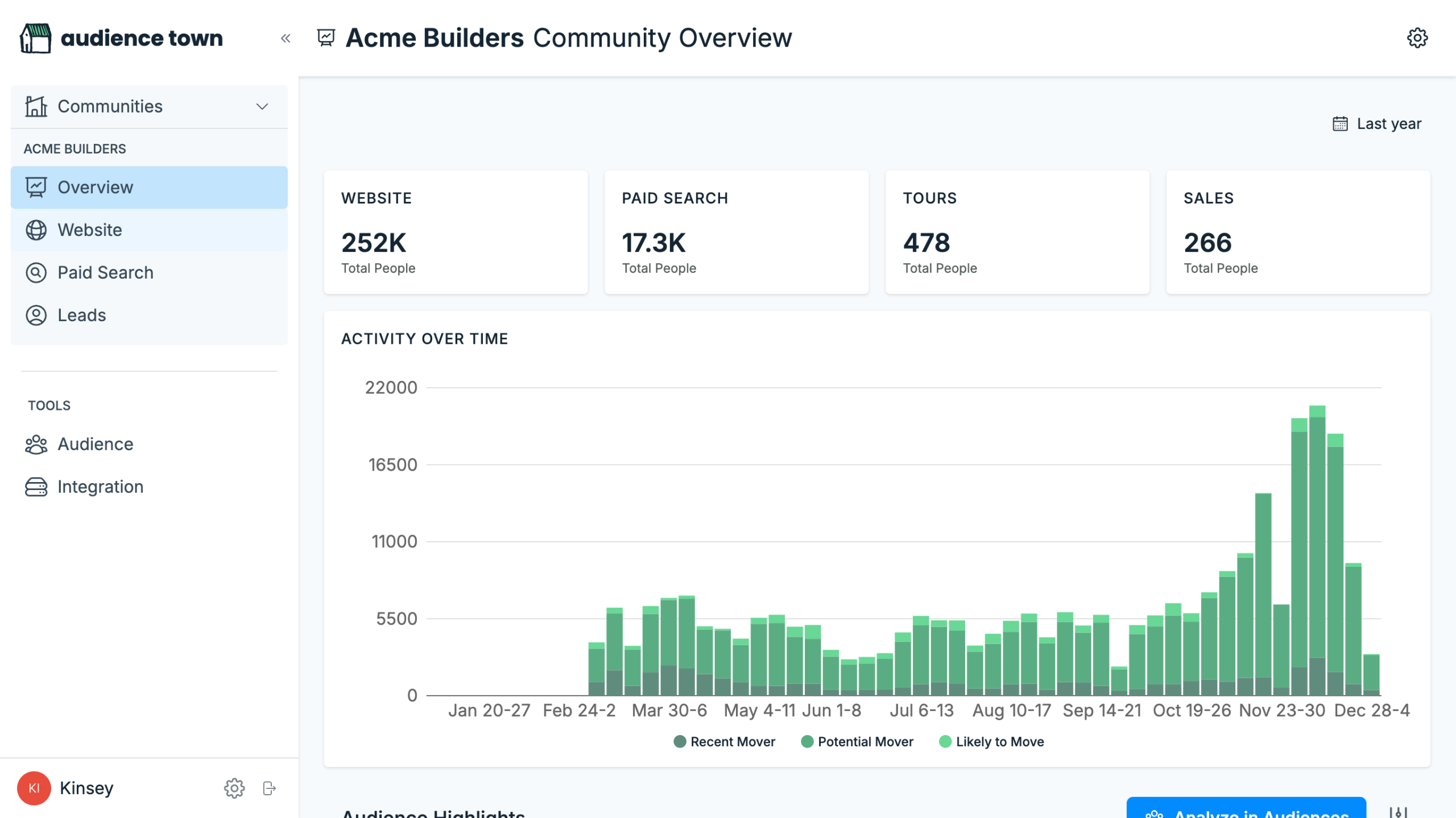Screen dimensions: 1456x818
Task: Click the Analyze in Audiences button
Action: coord(1246,810)
